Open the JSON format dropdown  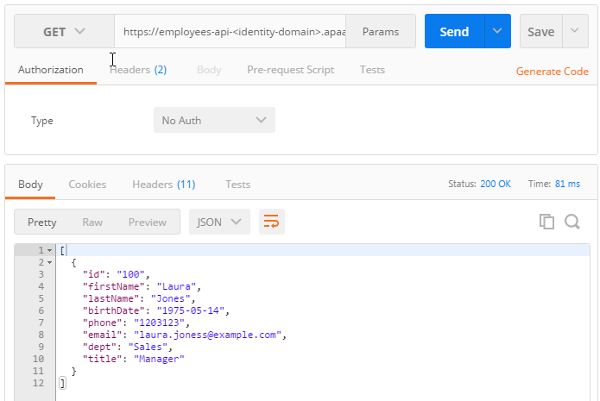(x=219, y=222)
